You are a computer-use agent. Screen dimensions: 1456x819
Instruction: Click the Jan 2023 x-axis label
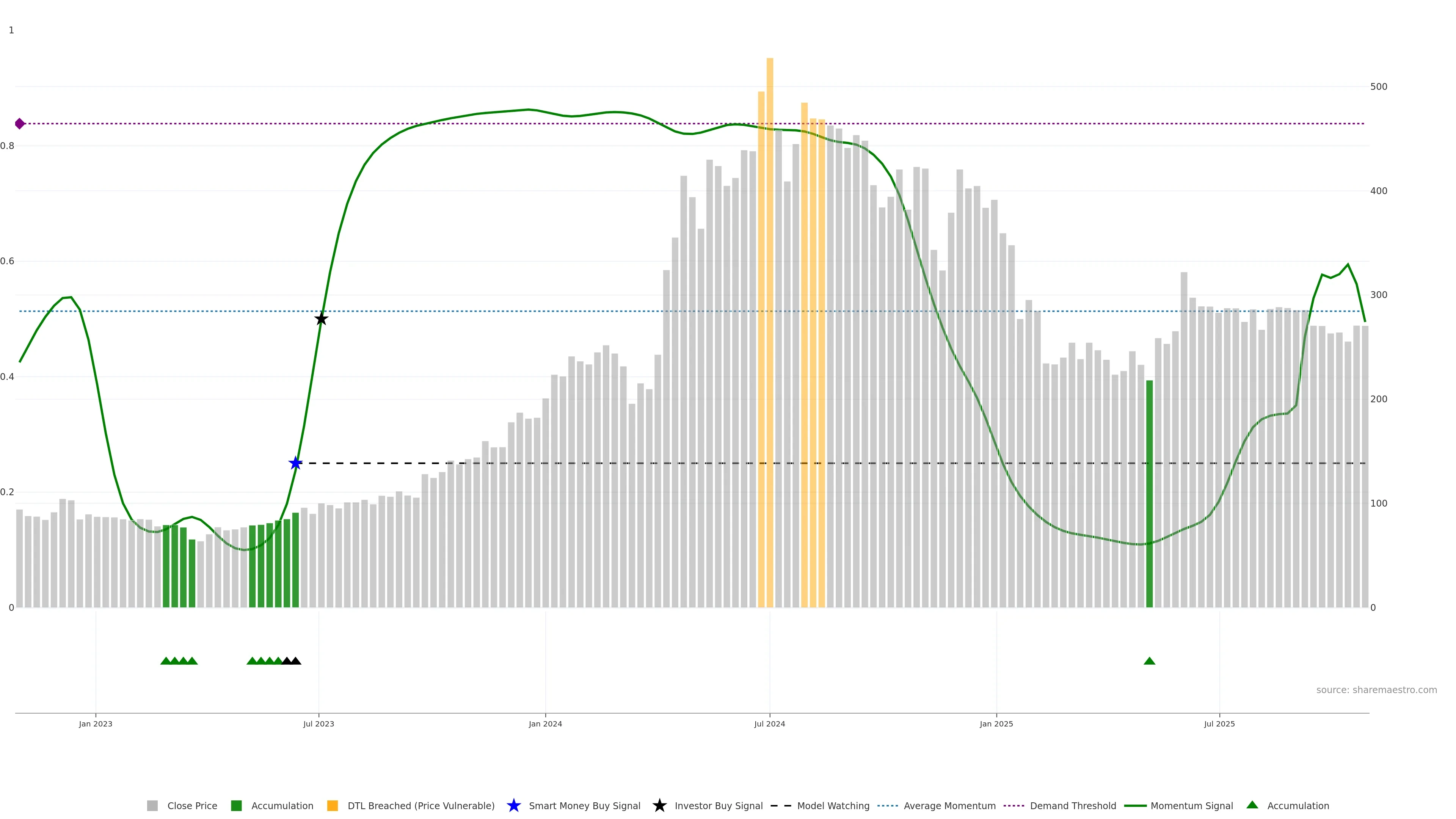96,723
